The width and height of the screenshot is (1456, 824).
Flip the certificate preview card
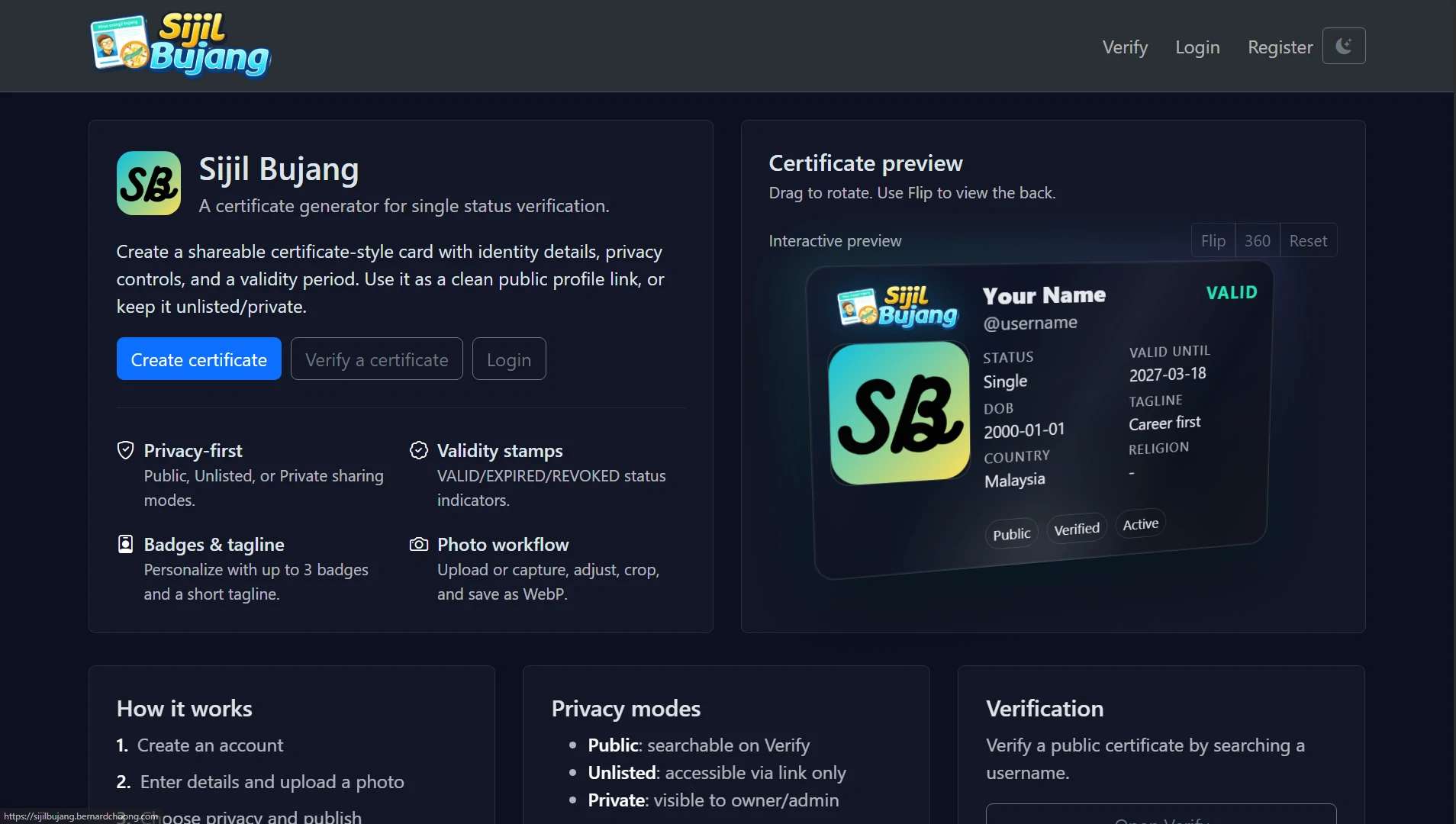point(1213,240)
